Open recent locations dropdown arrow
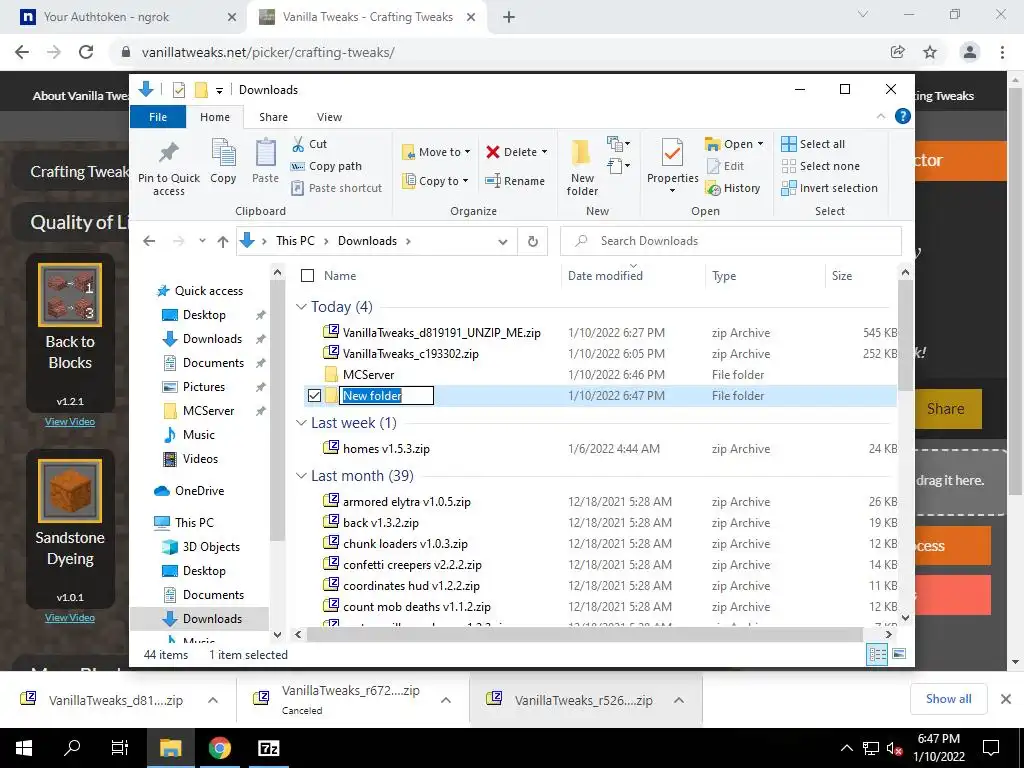The image size is (1024, 768). tap(202, 241)
